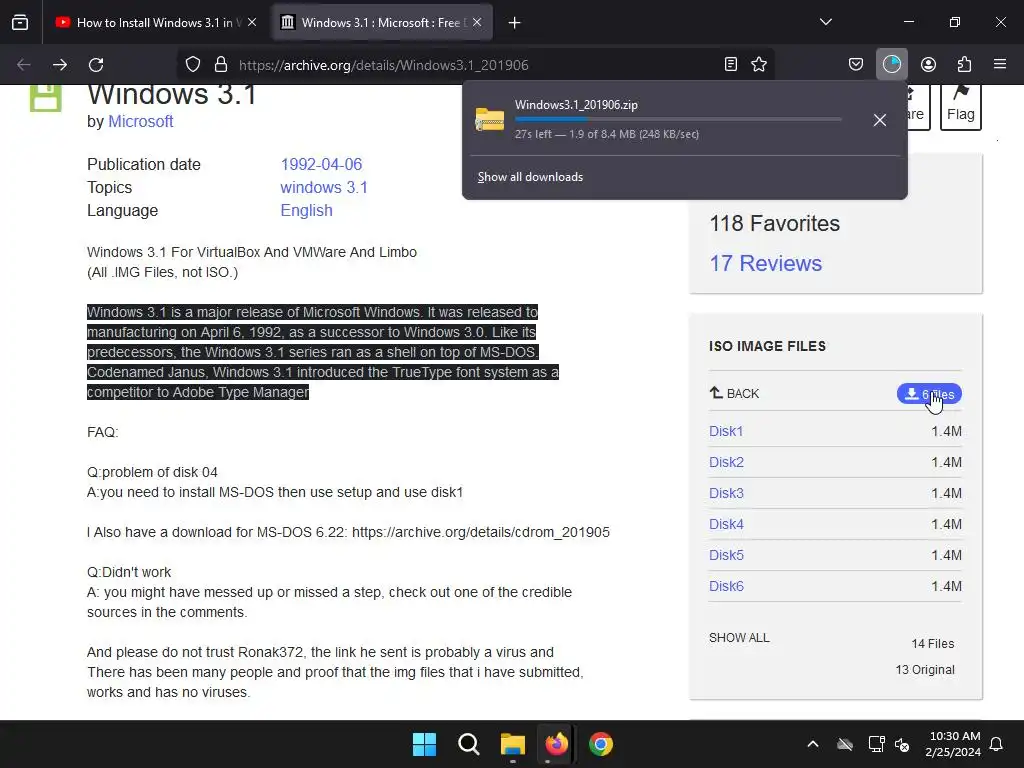Screen dimensions: 1024x768
Task: Open the windows 3.1 topic link
Action: pyautogui.click(x=324, y=187)
